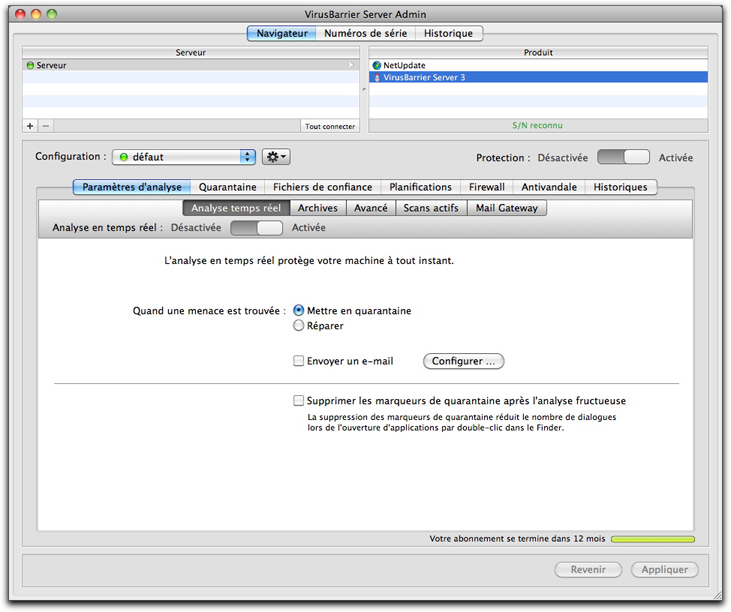Viewport: 731px width, 612px height.
Task: Open the Configuration défaut dropdown
Action: [x=184, y=157]
